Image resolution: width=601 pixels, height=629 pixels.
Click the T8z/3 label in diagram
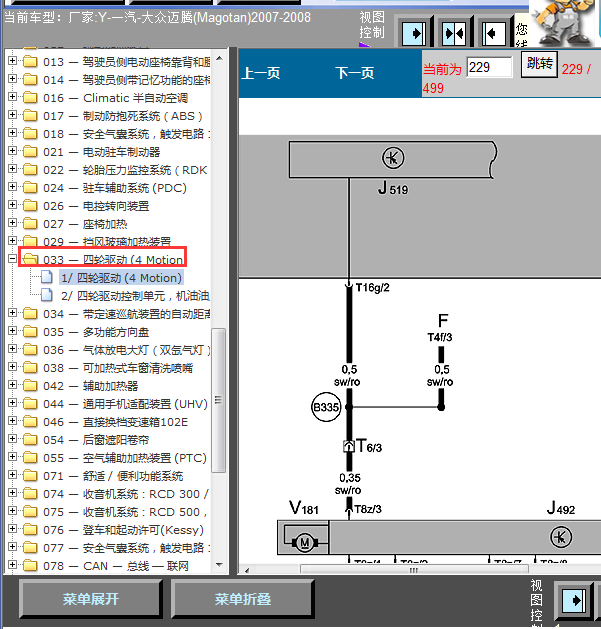(x=368, y=509)
